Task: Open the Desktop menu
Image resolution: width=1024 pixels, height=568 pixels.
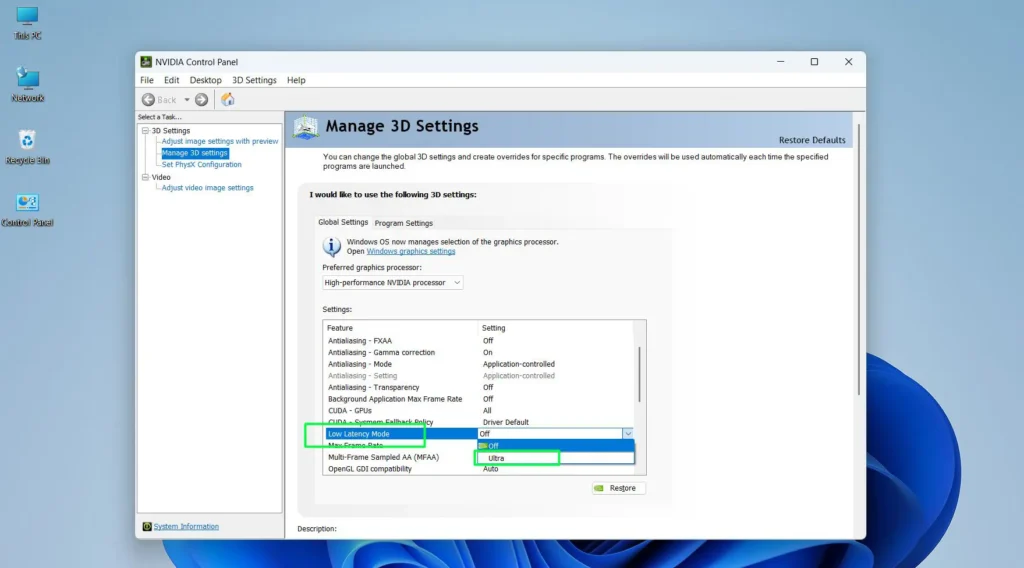Action: 205,80
